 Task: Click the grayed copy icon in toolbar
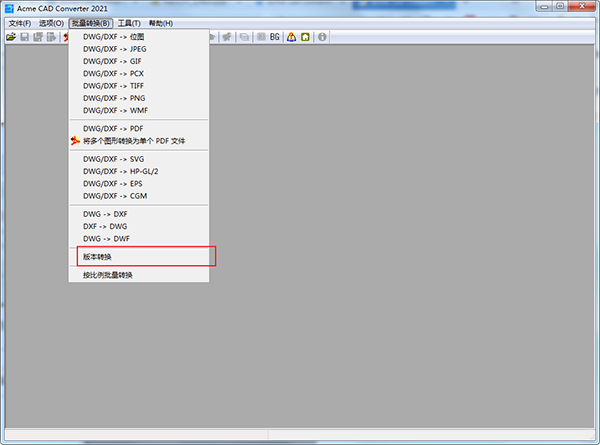[x=244, y=37]
